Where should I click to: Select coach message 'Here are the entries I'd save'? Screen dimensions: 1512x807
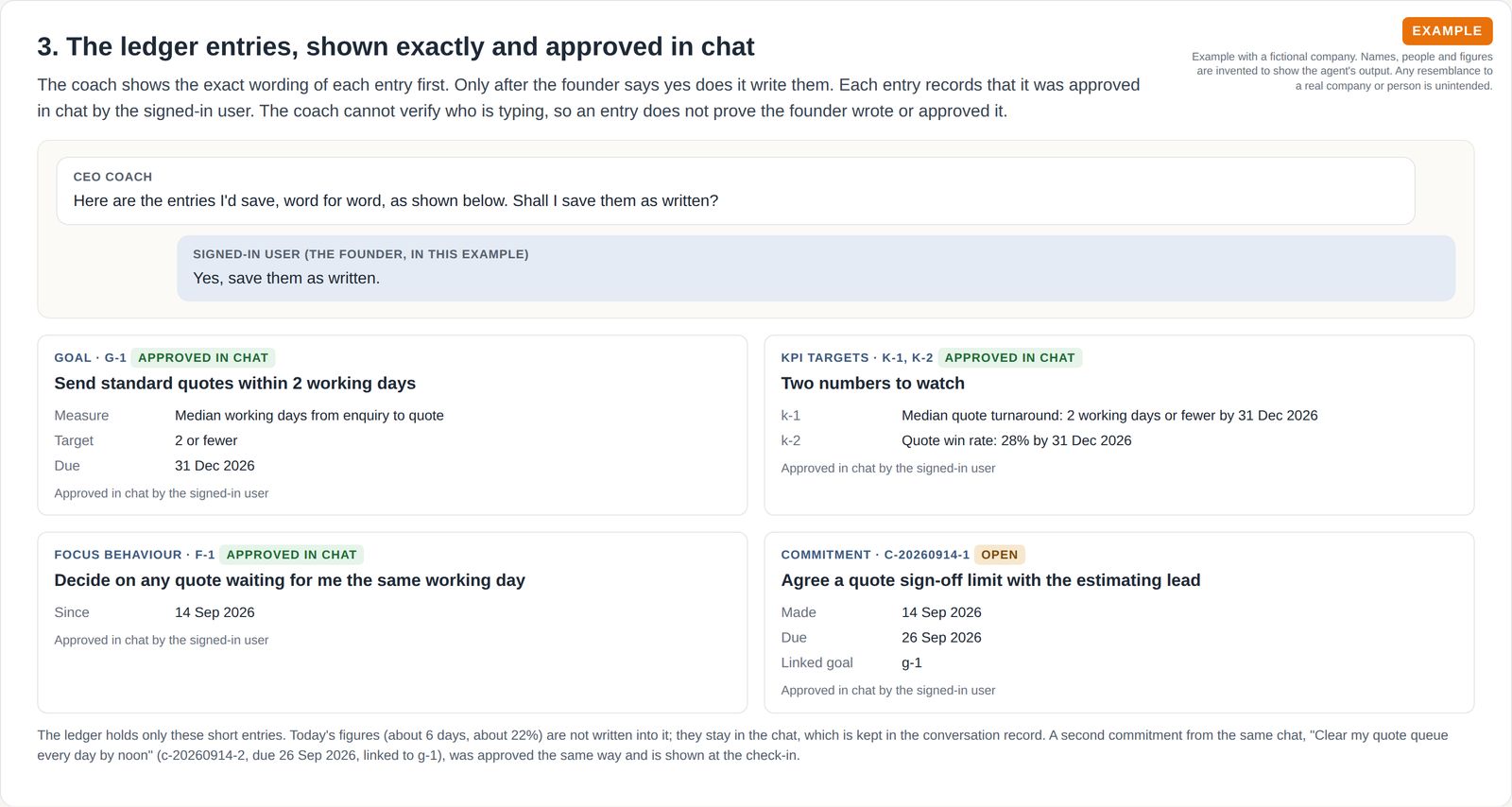(396, 200)
